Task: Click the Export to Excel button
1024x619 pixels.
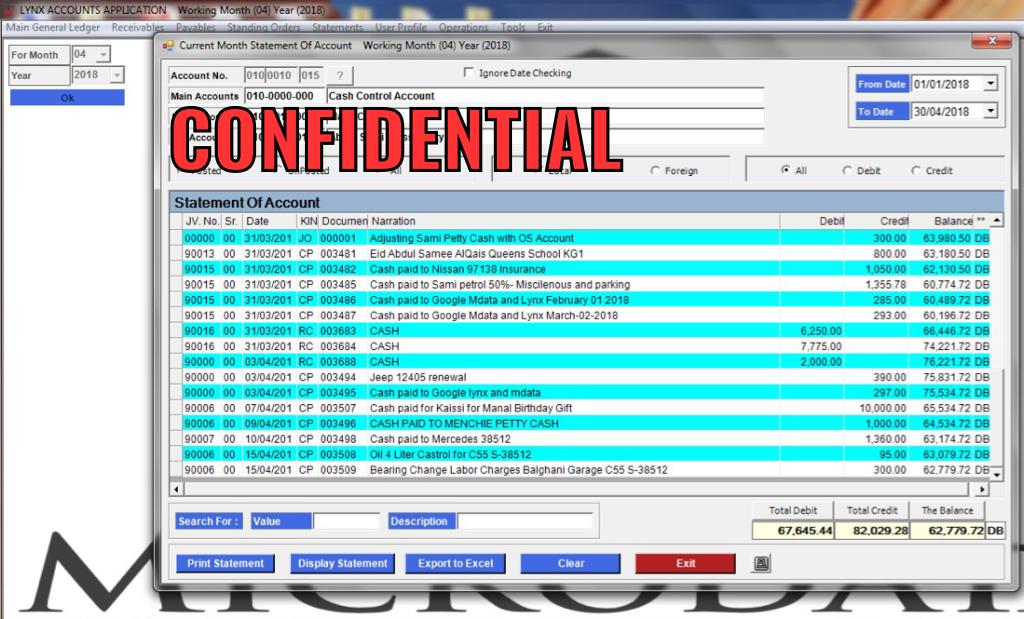Action: [x=455, y=563]
